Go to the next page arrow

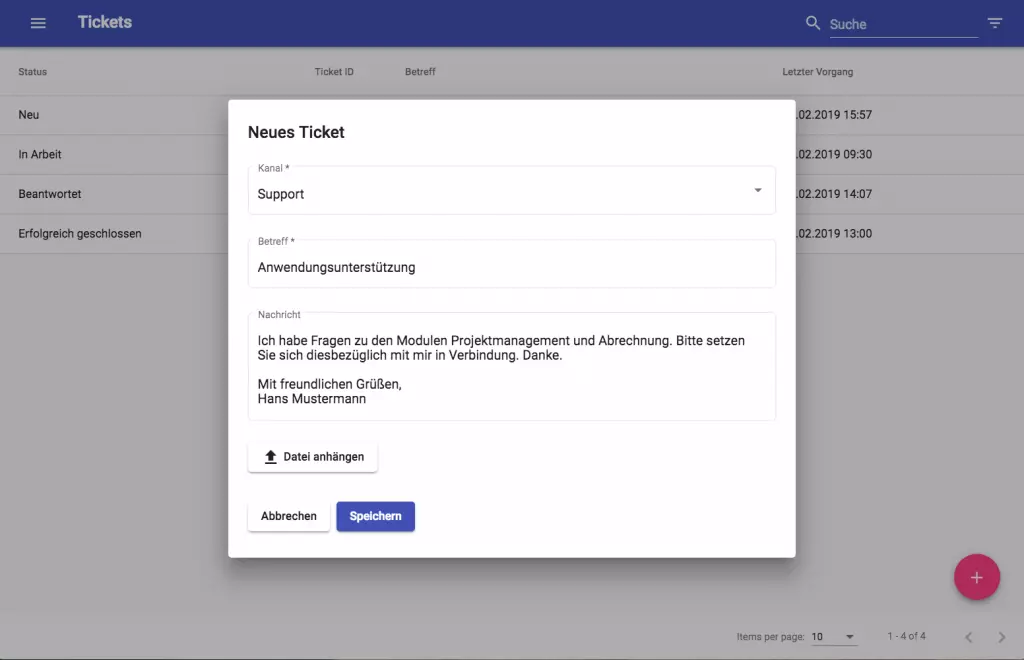point(1001,637)
